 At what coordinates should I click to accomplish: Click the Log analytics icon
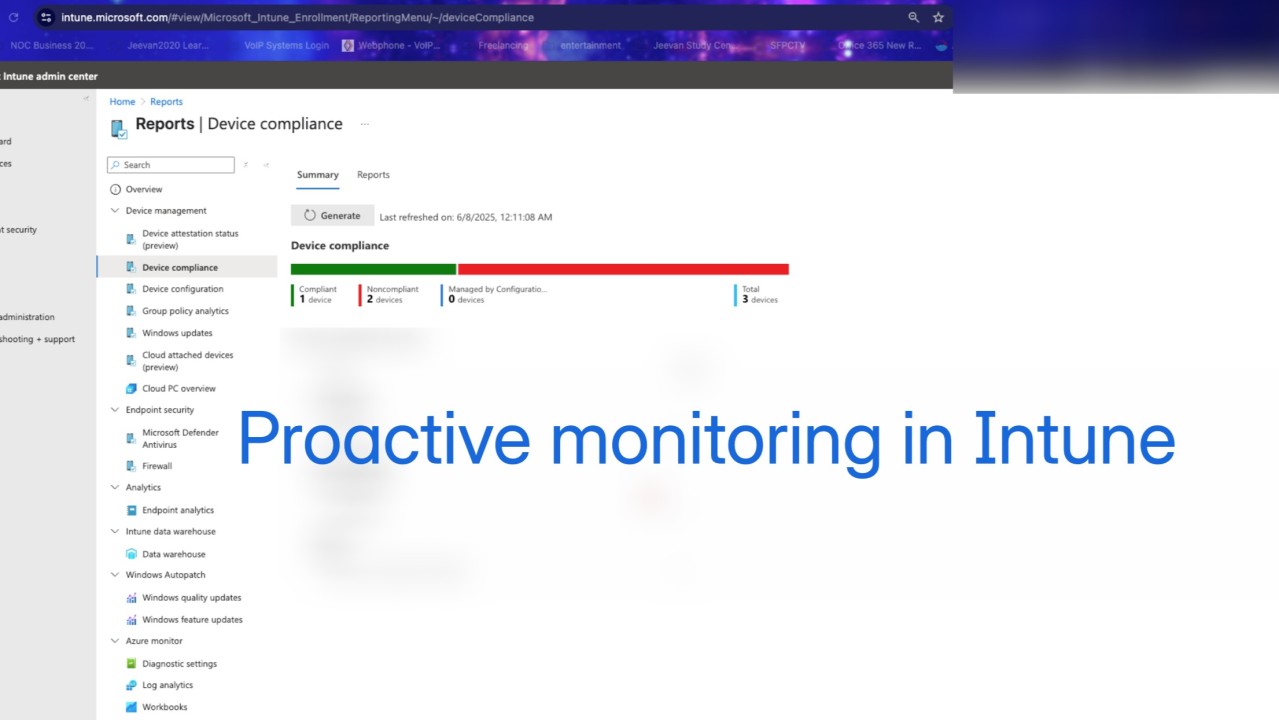click(131, 686)
